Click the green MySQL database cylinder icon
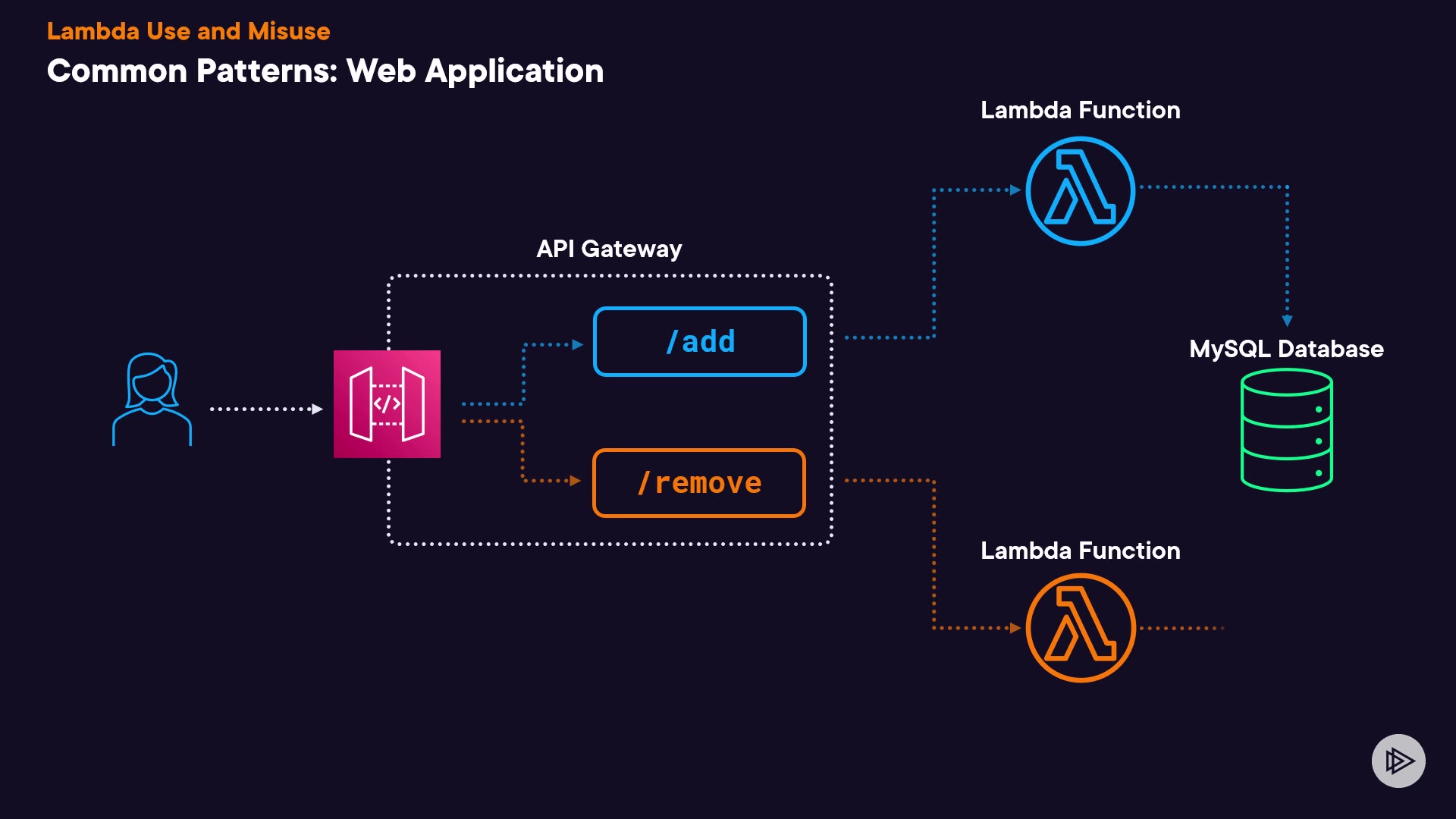 (x=1286, y=430)
